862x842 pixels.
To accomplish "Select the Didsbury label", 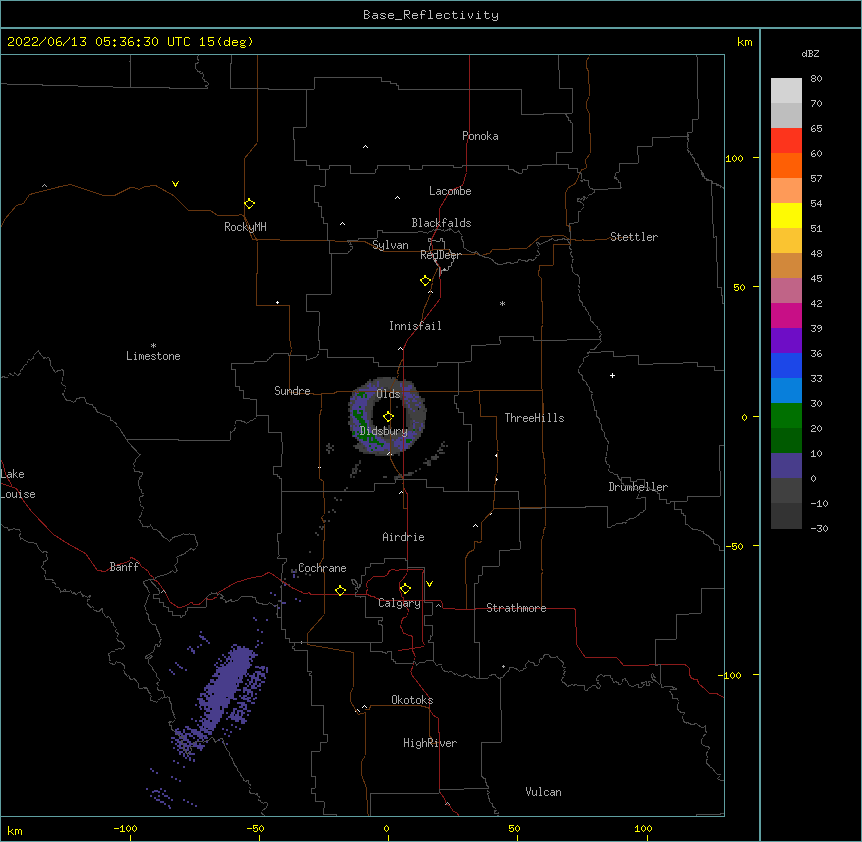I will pos(384,431).
